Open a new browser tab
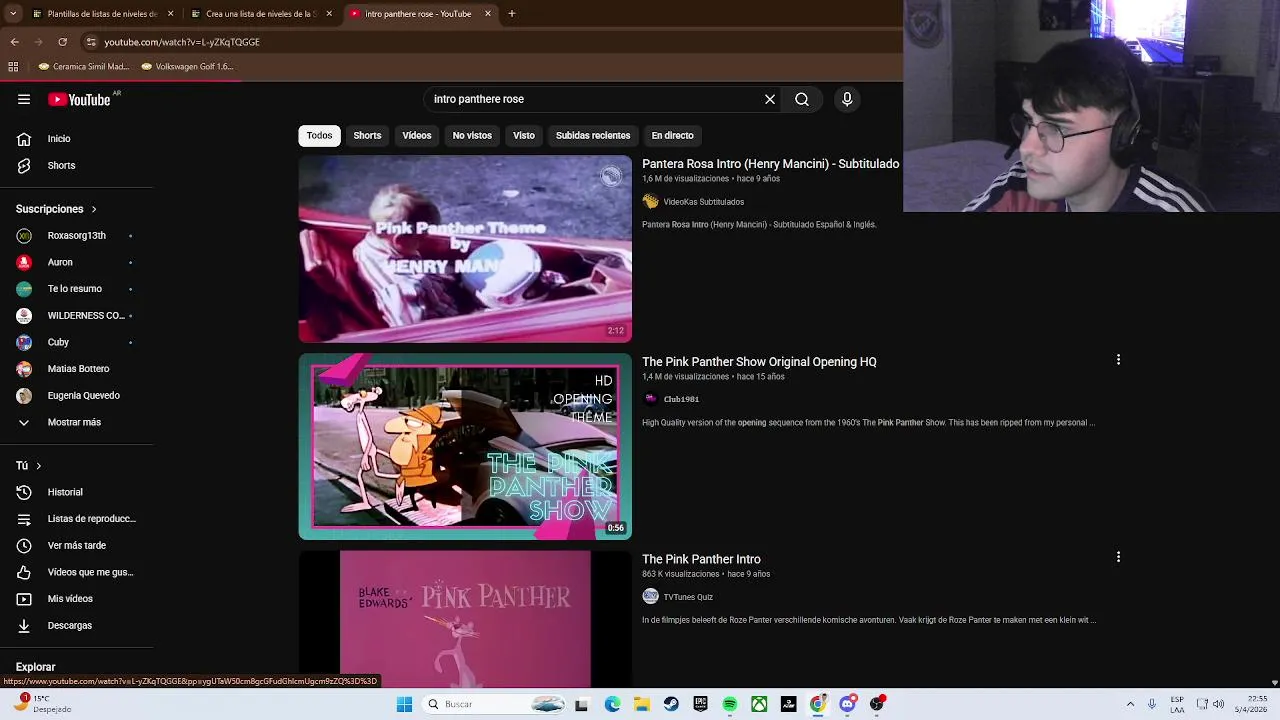Image resolution: width=1280 pixels, height=720 pixels. pos(512,14)
